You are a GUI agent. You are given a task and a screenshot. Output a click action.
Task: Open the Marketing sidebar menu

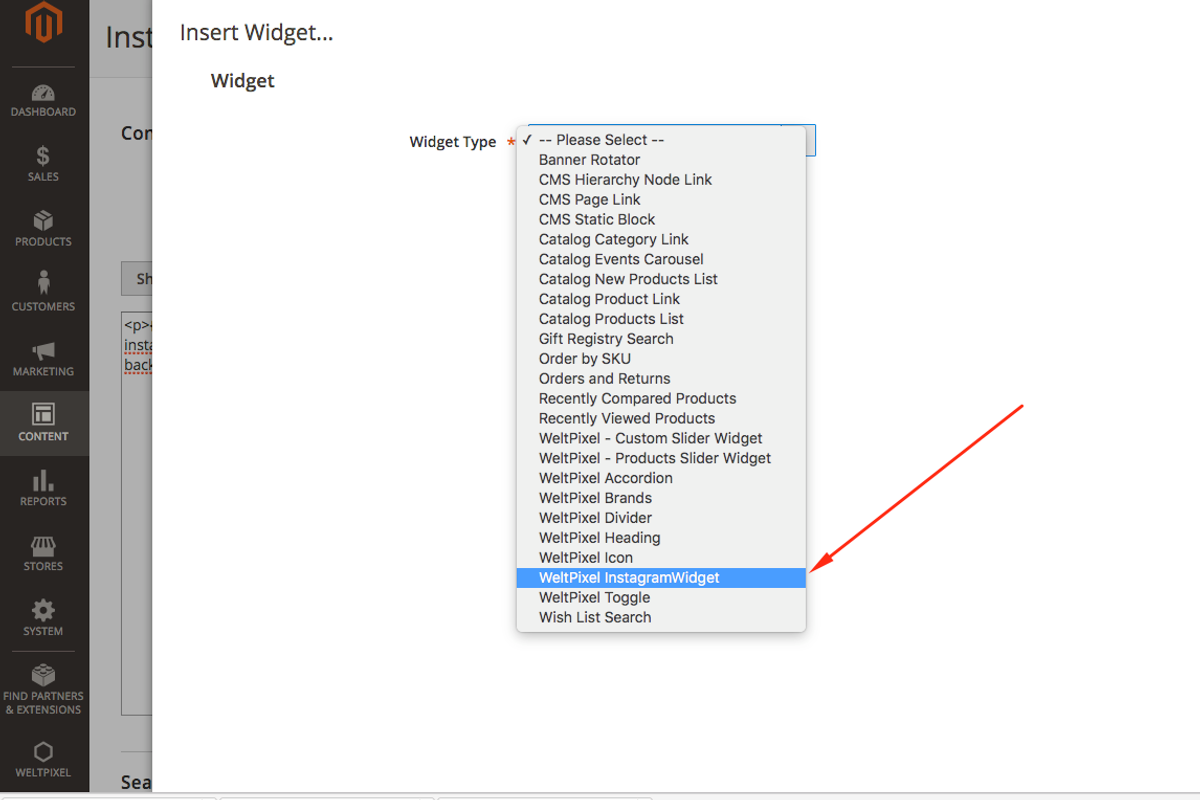44,359
